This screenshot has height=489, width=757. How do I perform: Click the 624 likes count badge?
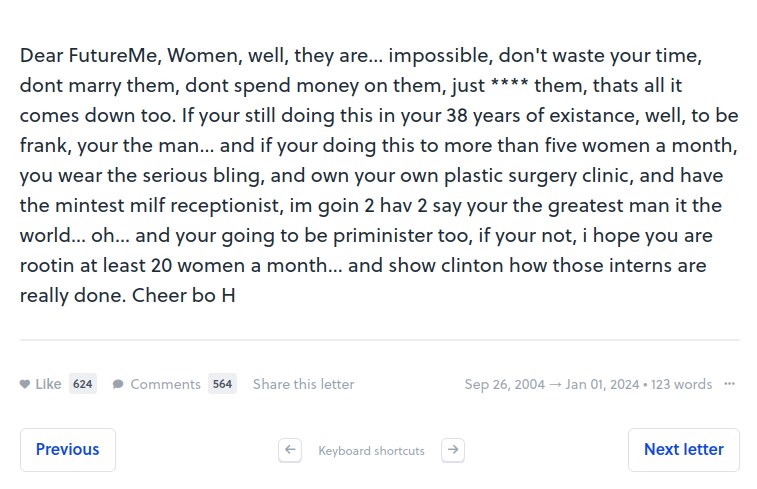pyautogui.click(x=83, y=384)
